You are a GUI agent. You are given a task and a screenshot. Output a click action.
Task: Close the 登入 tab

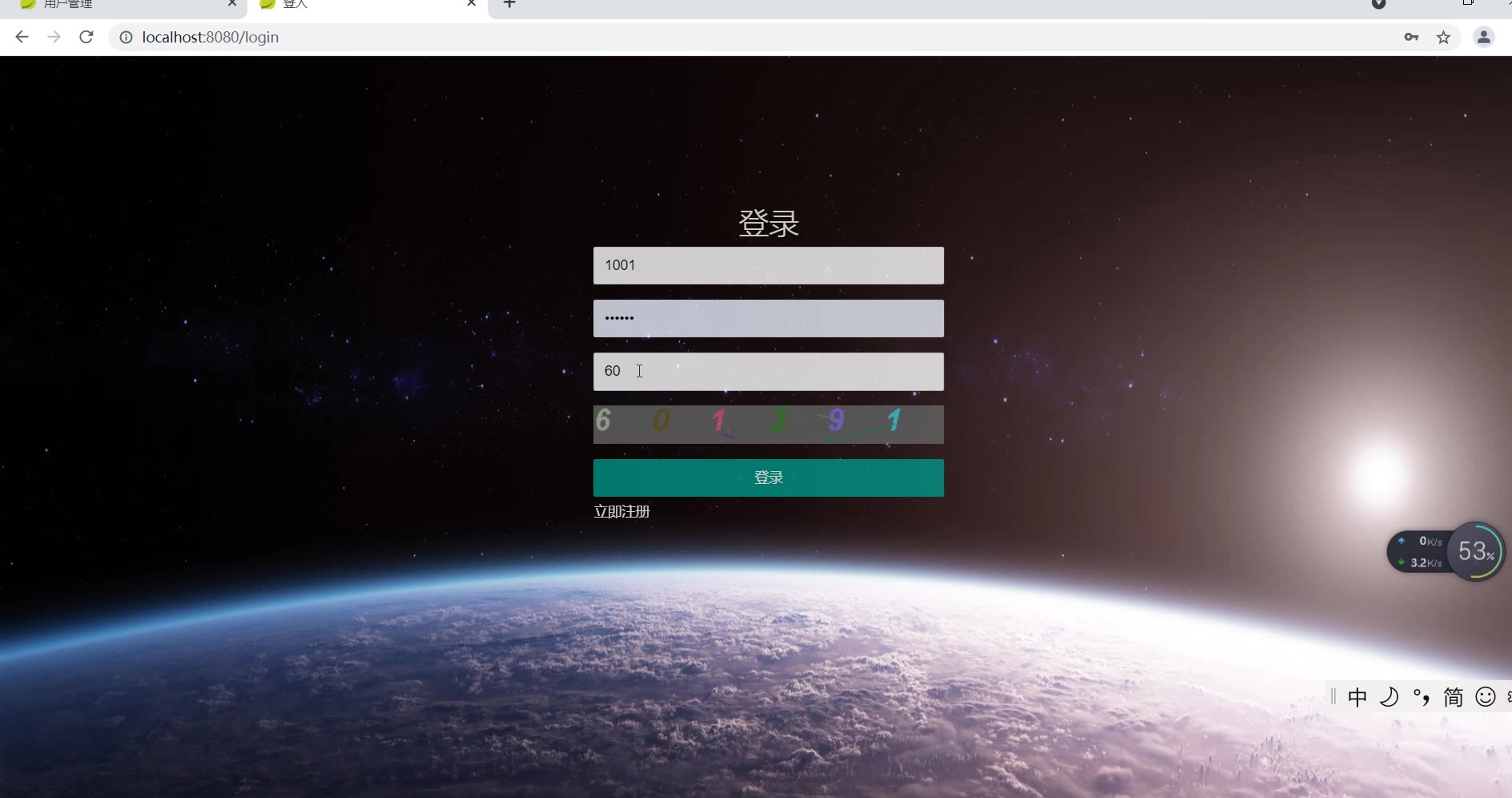472,3
